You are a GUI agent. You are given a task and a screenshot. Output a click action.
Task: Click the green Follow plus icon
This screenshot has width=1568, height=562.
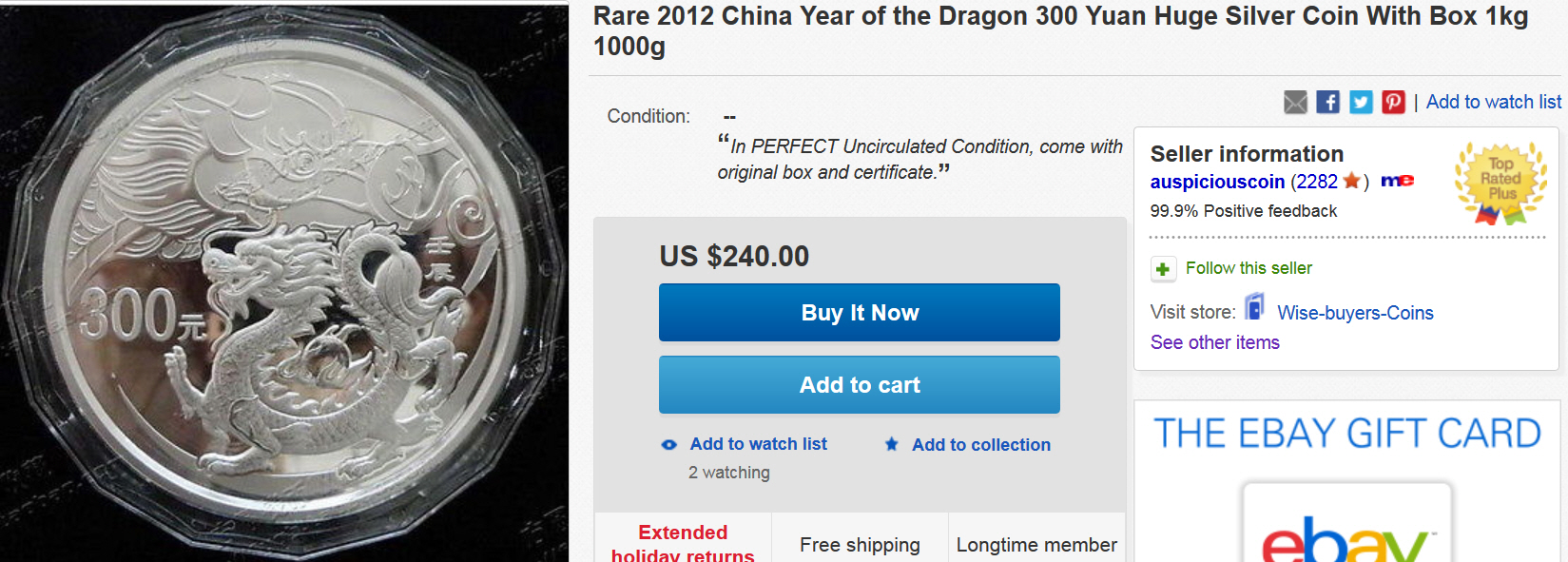[1162, 269]
